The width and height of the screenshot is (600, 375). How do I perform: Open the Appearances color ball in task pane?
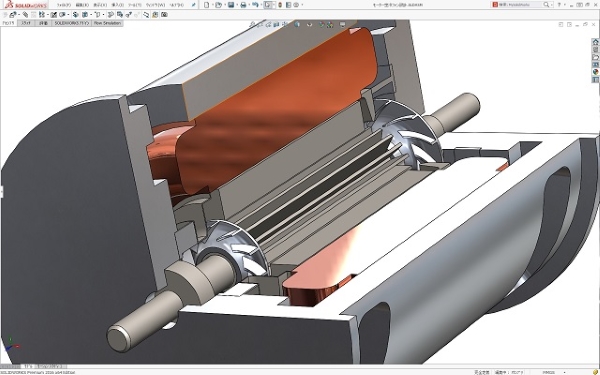pos(595,72)
